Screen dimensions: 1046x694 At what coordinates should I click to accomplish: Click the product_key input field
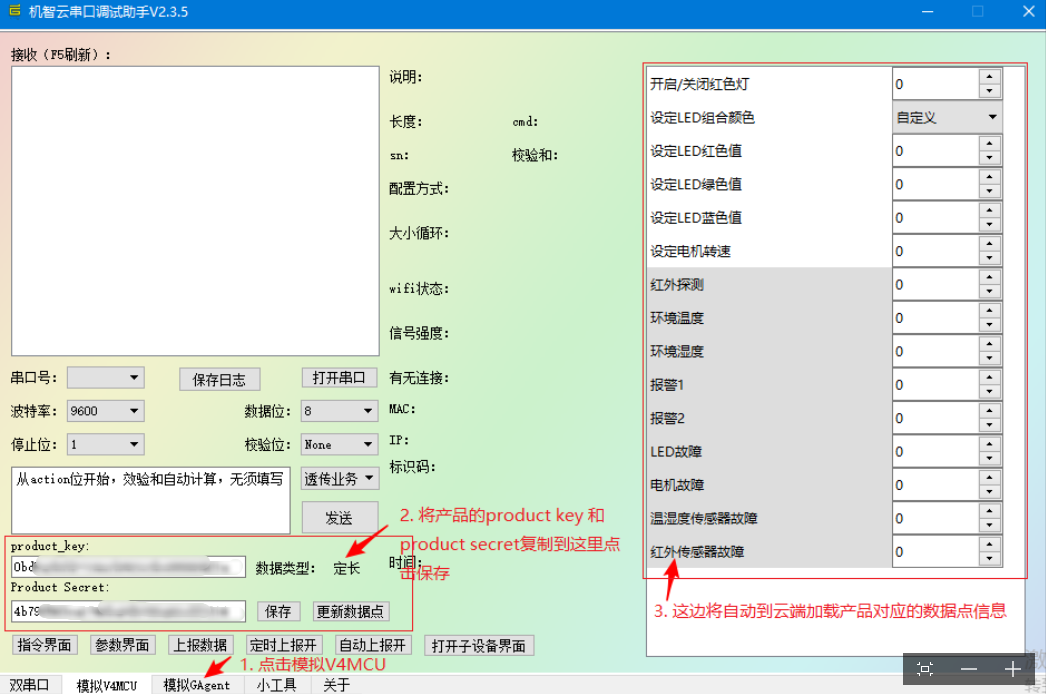(128, 567)
